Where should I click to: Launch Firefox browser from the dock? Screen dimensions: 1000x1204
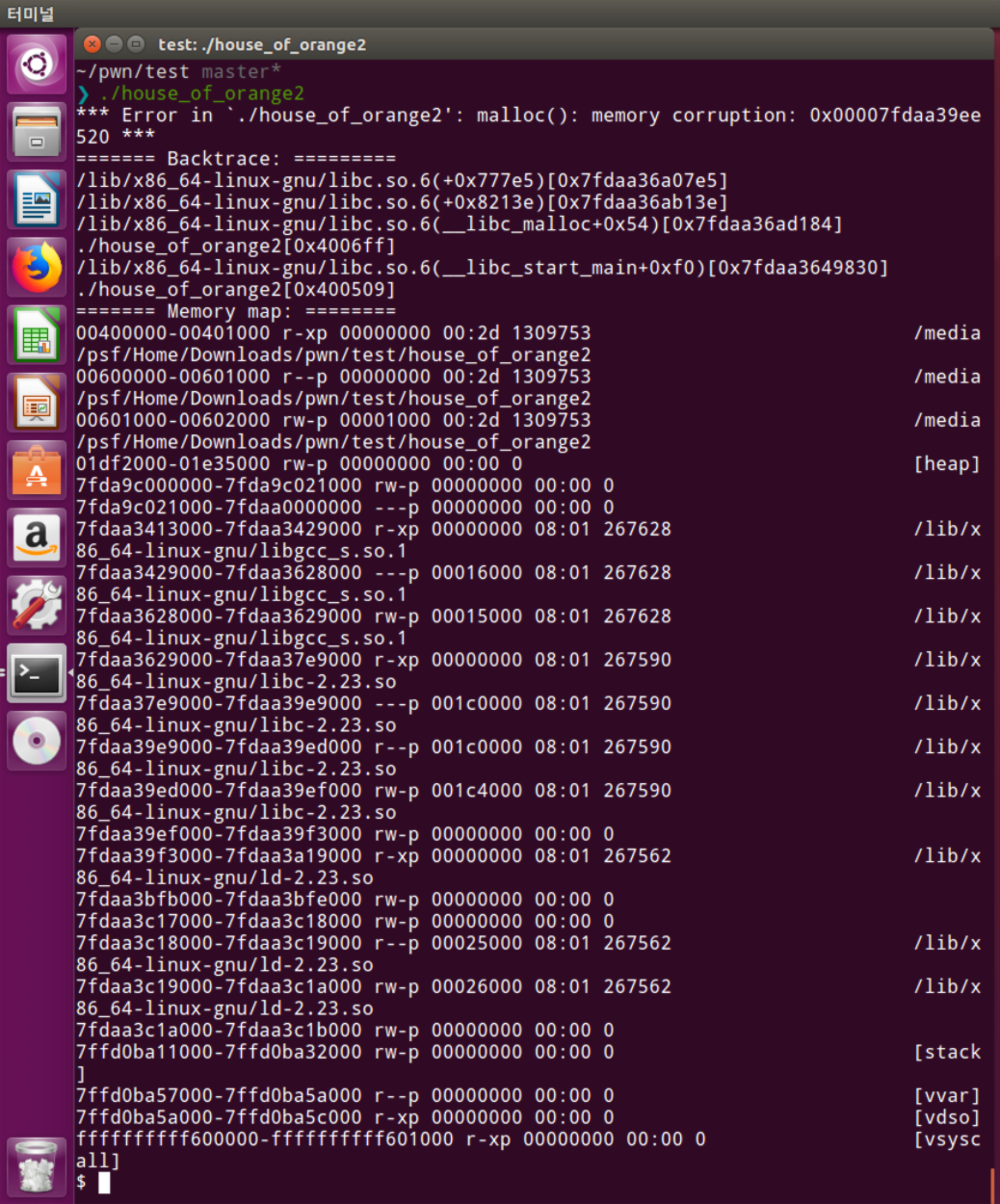[37, 267]
